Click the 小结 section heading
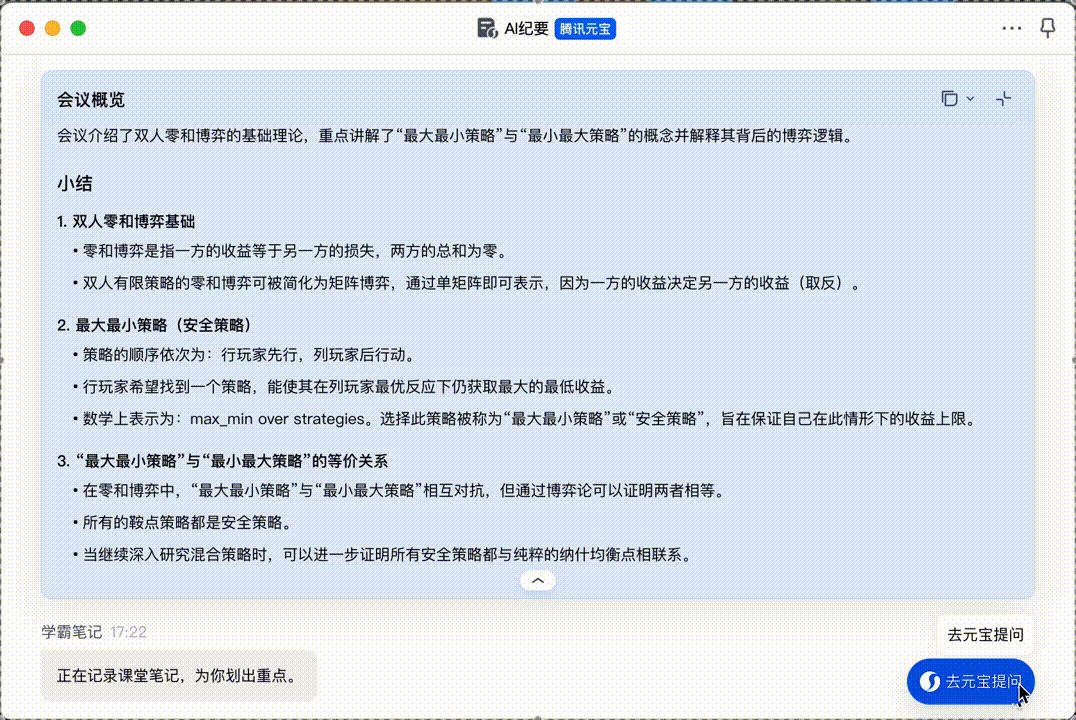This screenshot has height=720, width=1076. (x=75, y=184)
